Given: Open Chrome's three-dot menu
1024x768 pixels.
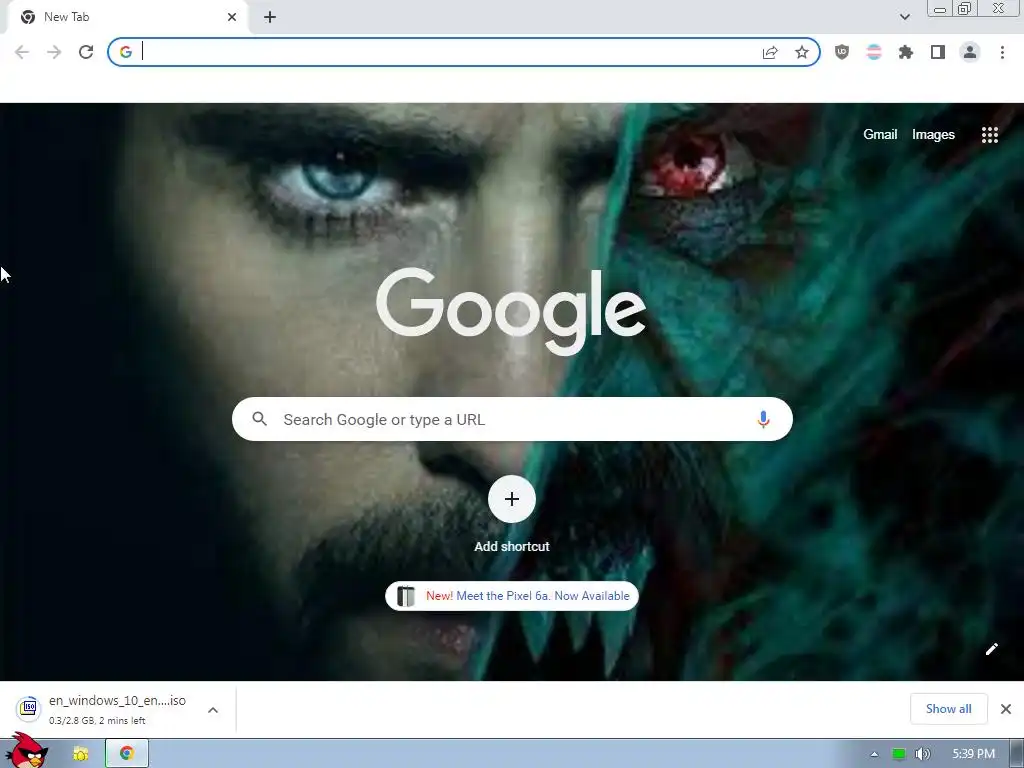Looking at the screenshot, I should coord(1002,52).
